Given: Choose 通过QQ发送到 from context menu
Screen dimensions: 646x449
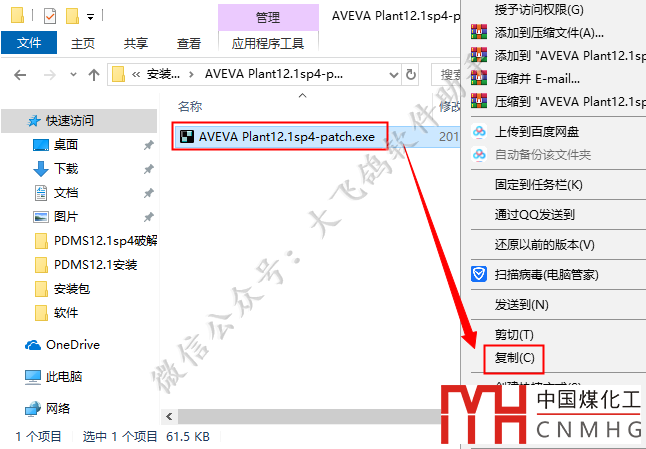Looking at the screenshot, I should [x=534, y=215].
